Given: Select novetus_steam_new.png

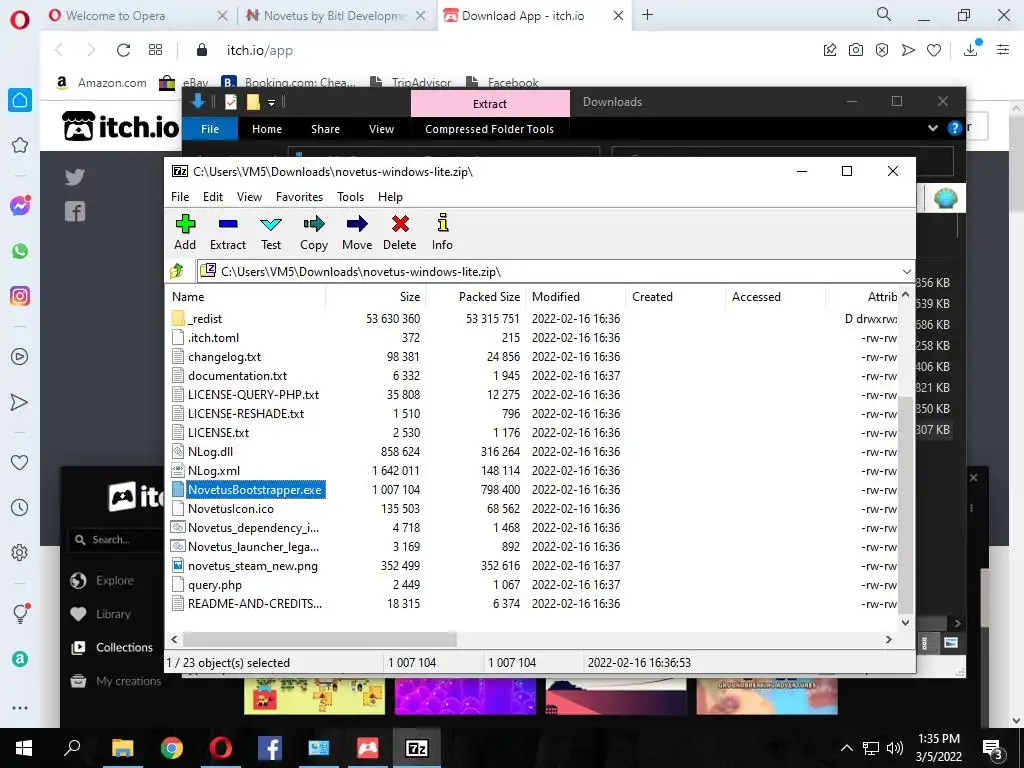Looking at the screenshot, I should (253, 566).
